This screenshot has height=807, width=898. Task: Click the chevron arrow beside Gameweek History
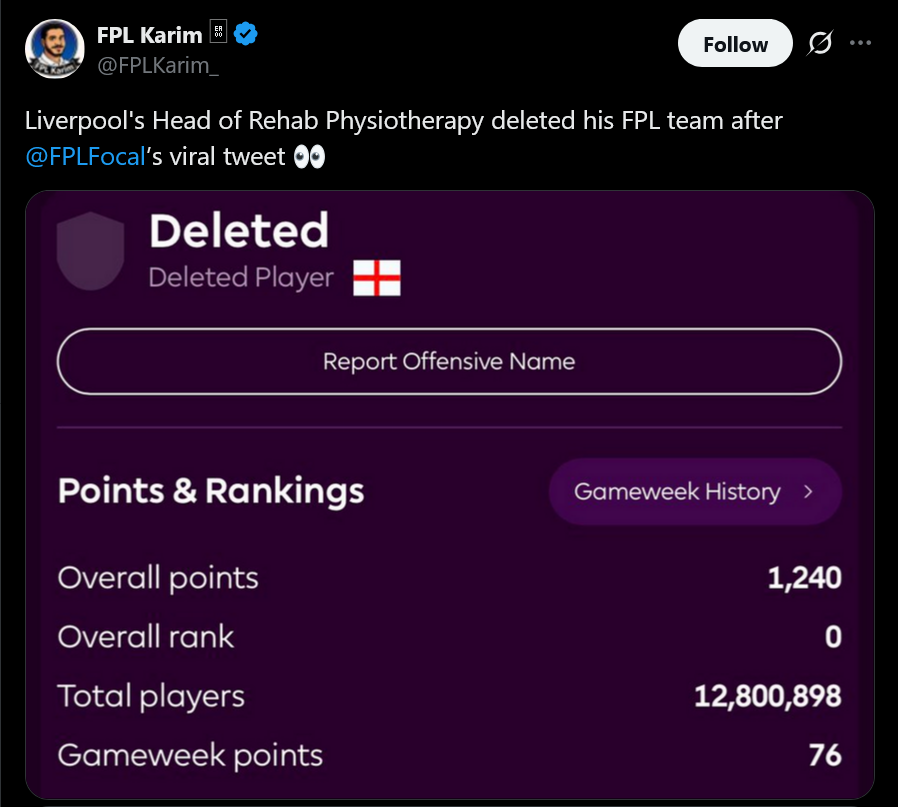(808, 492)
